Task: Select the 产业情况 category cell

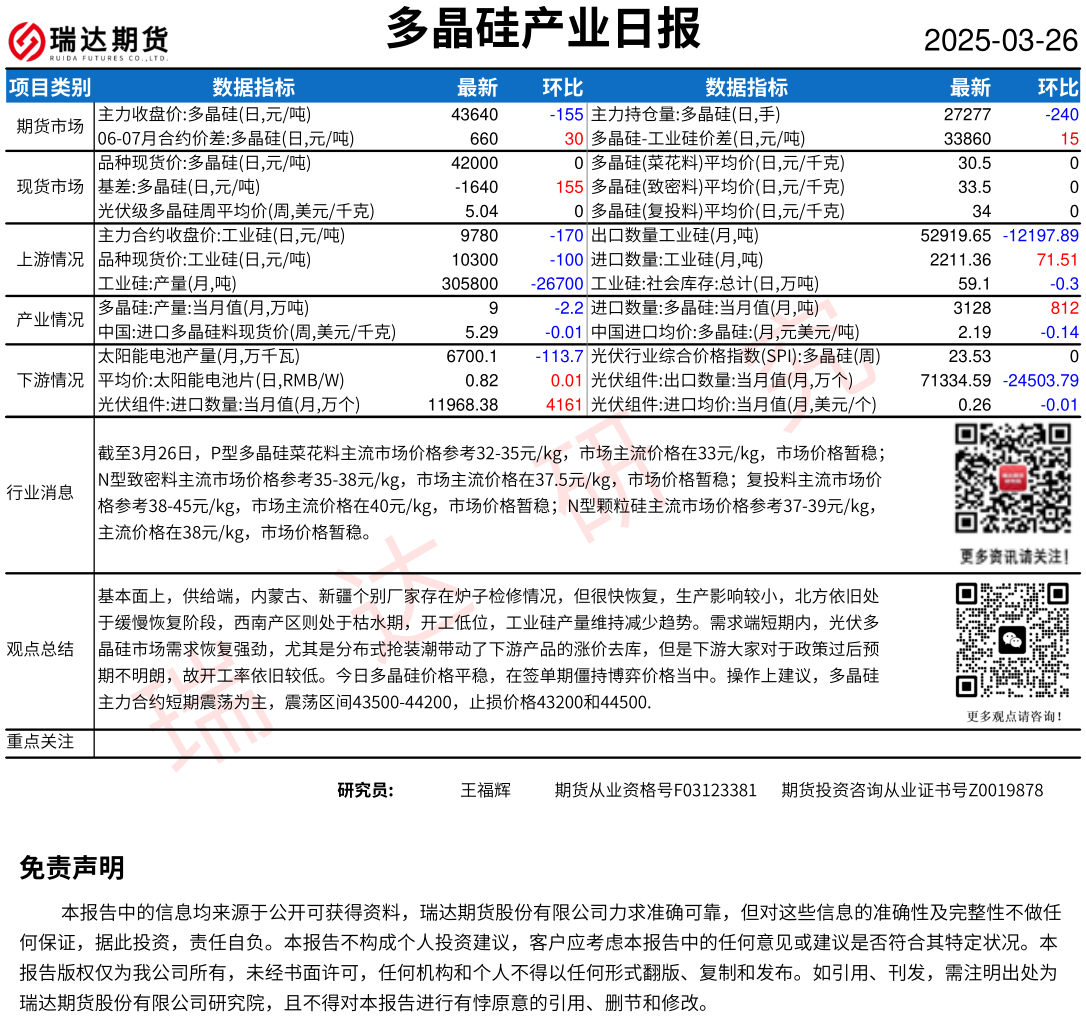Action: tap(50, 320)
